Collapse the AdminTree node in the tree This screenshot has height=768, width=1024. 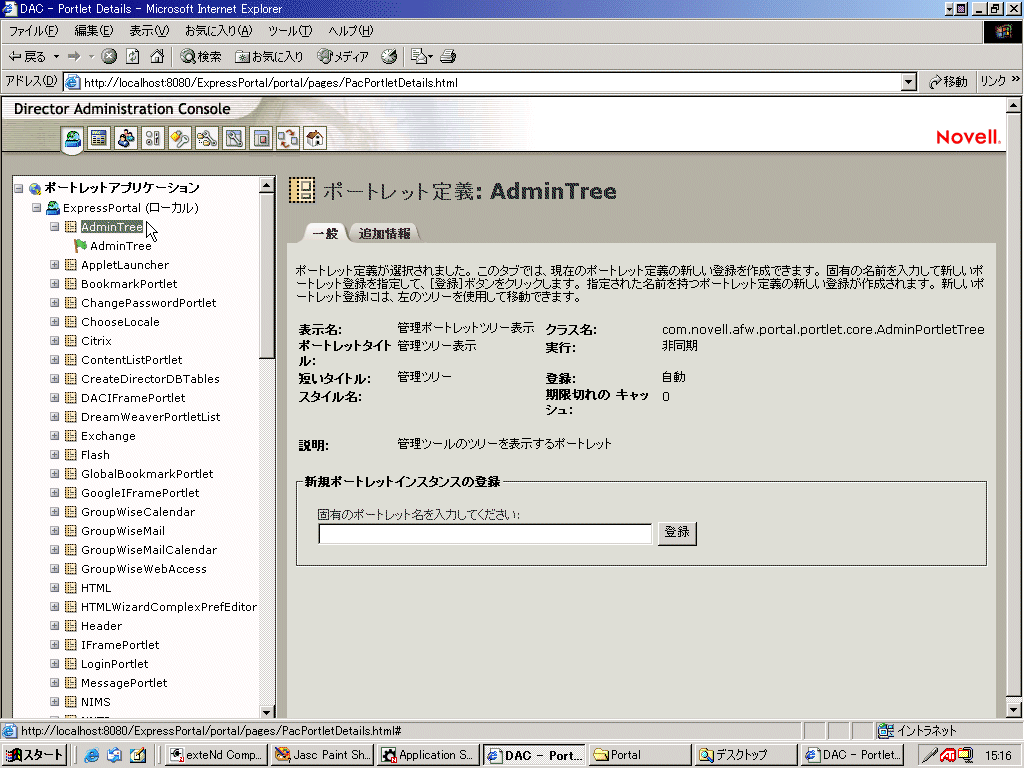[x=55, y=226]
